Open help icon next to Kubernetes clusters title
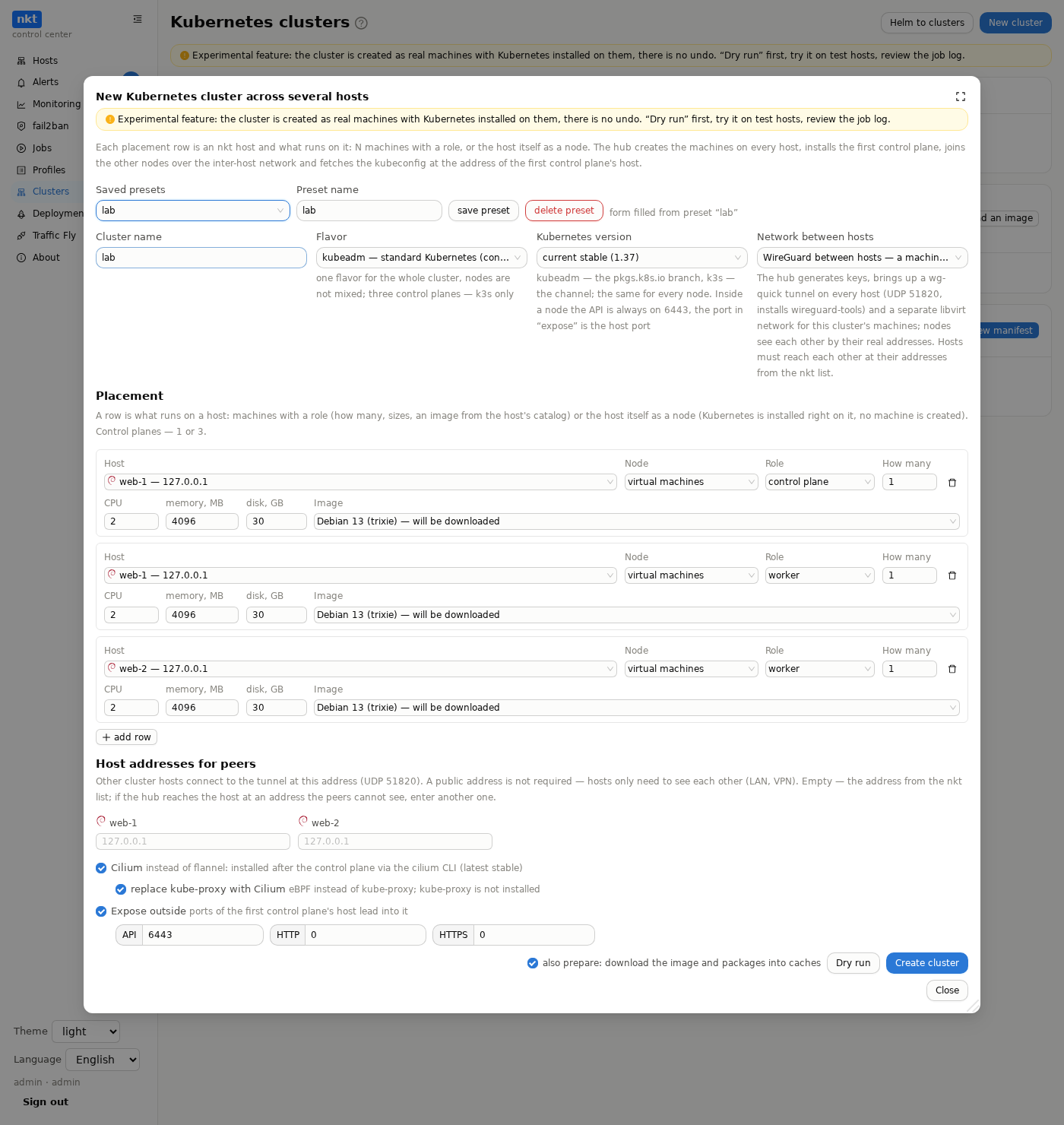 point(361,23)
